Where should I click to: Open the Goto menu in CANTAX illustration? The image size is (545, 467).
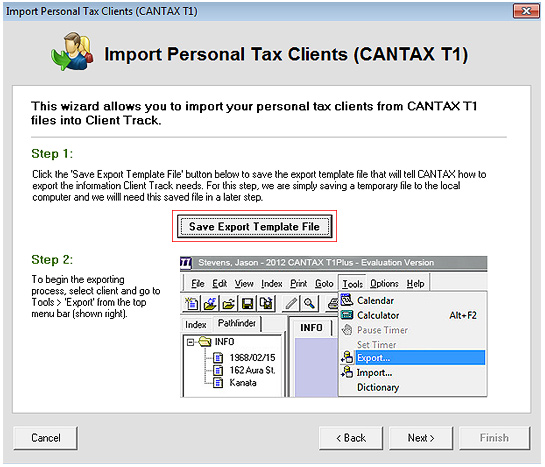[x=324, y=284]
